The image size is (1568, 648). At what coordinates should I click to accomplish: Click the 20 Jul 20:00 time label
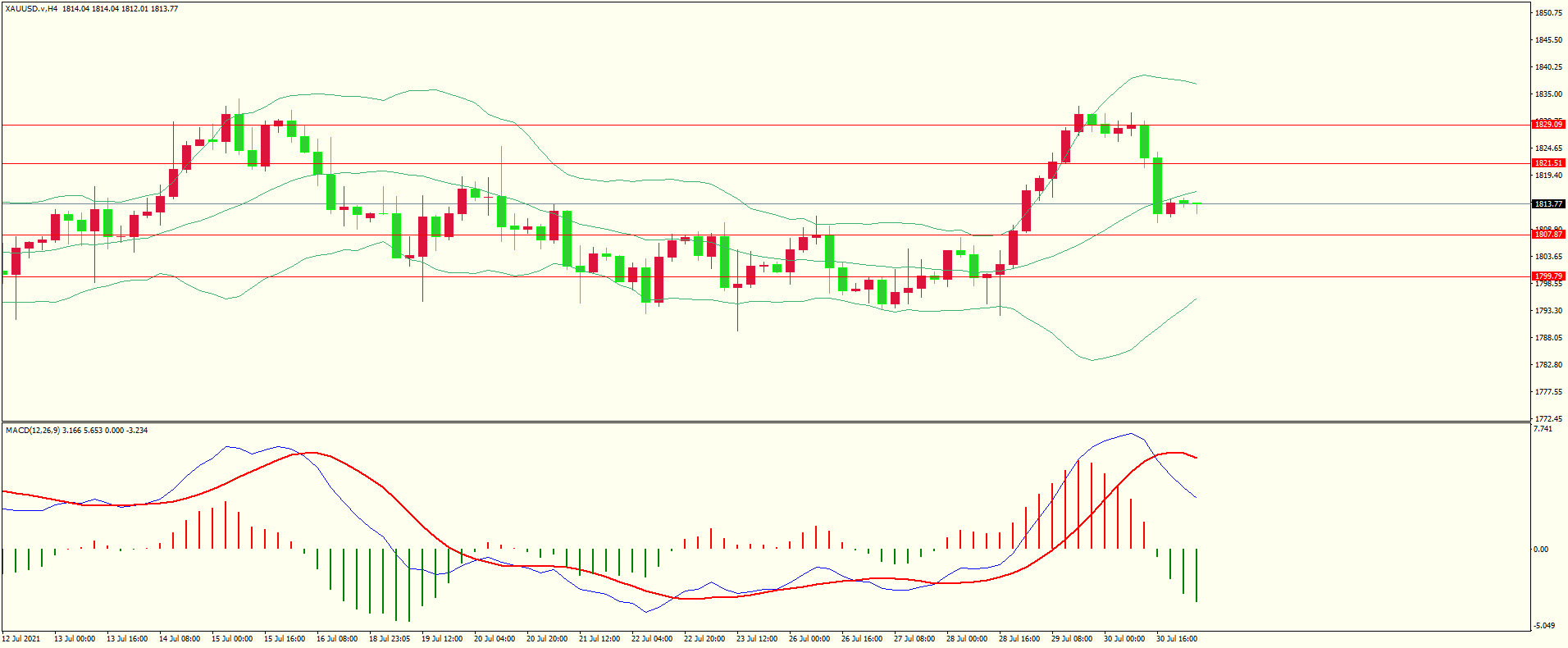[547, 639]
